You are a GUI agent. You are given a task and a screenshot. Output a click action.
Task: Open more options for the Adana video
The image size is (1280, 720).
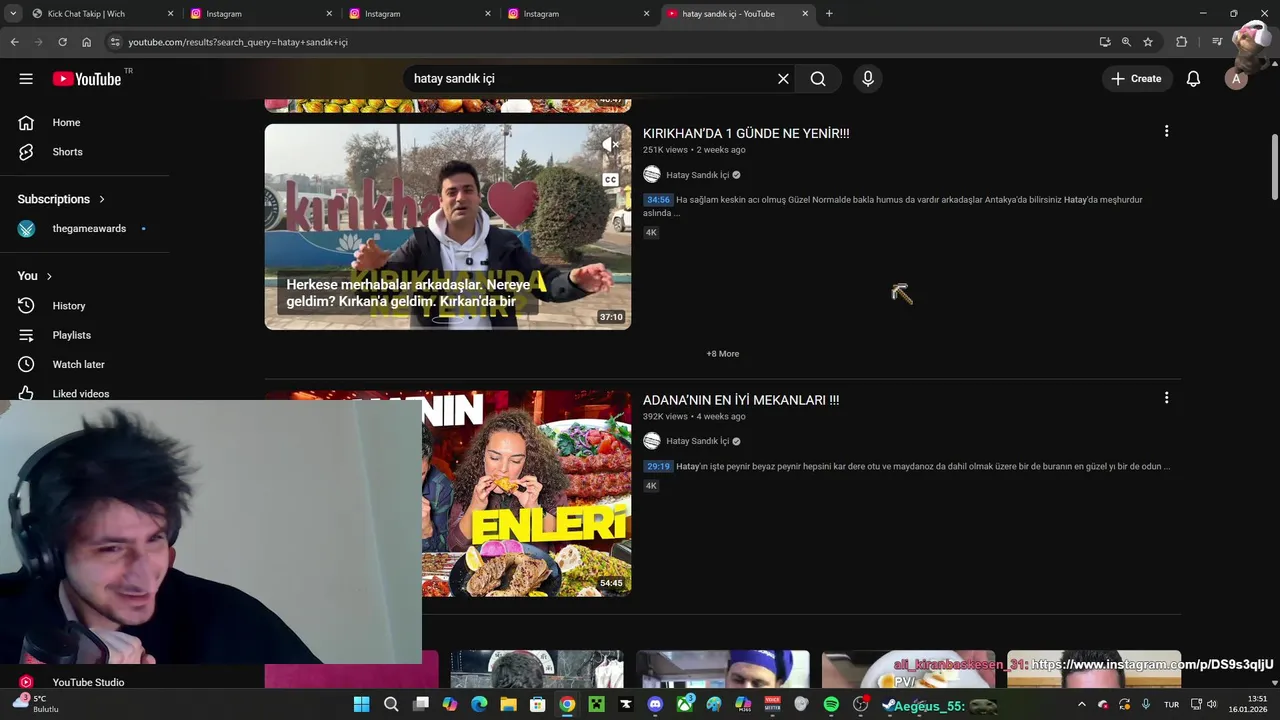[1166, 398]
